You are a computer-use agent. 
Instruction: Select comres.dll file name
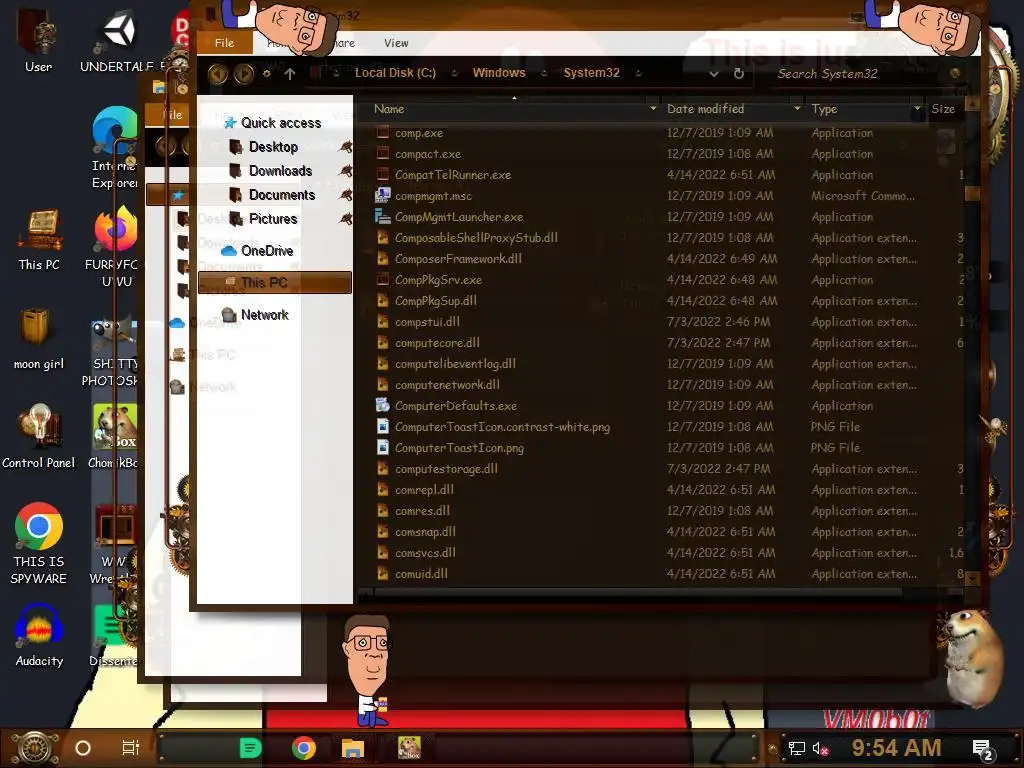pyautogui.click(x=422, y=510)
